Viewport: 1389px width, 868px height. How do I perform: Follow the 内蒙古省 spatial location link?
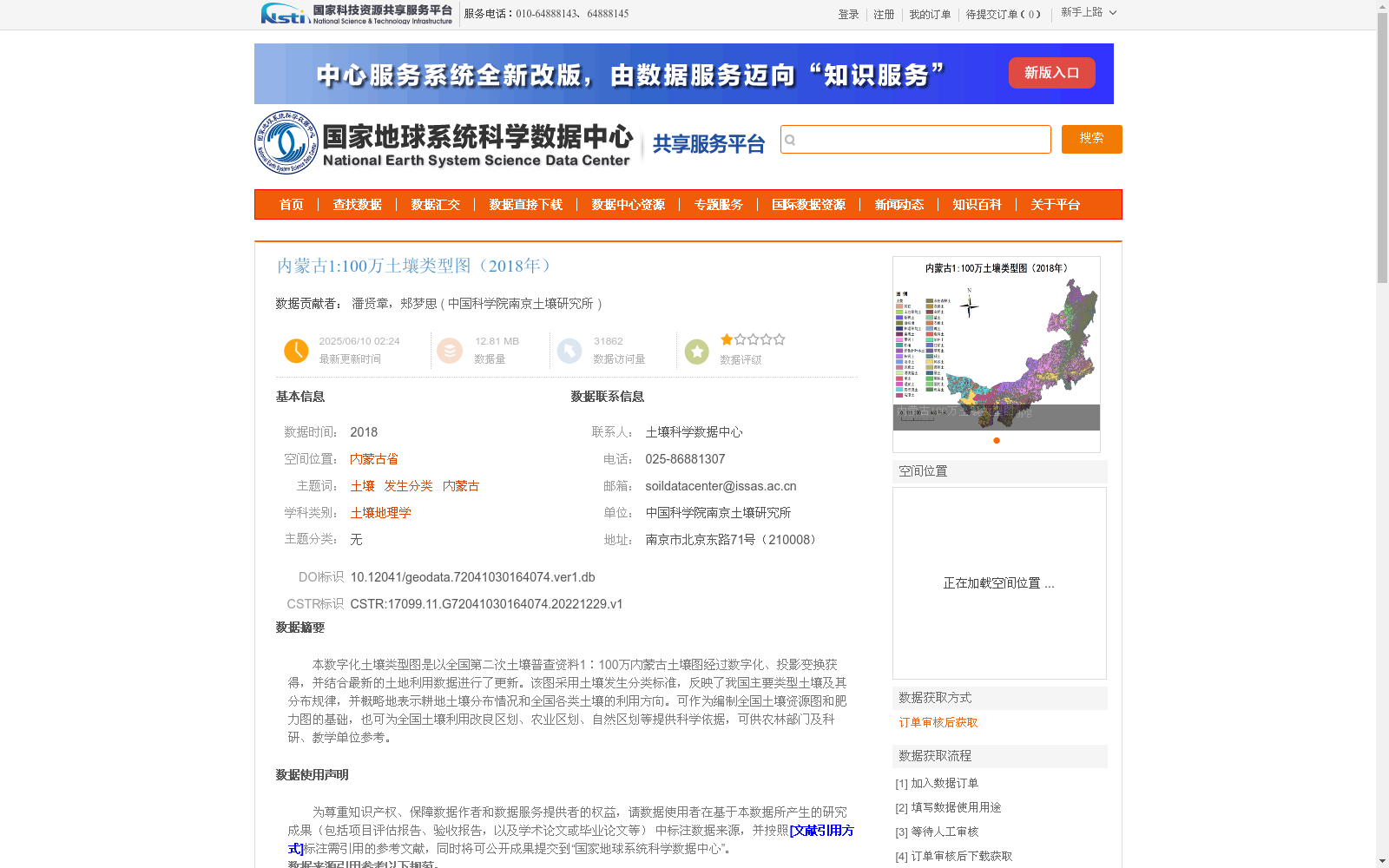tap(374, 458)
